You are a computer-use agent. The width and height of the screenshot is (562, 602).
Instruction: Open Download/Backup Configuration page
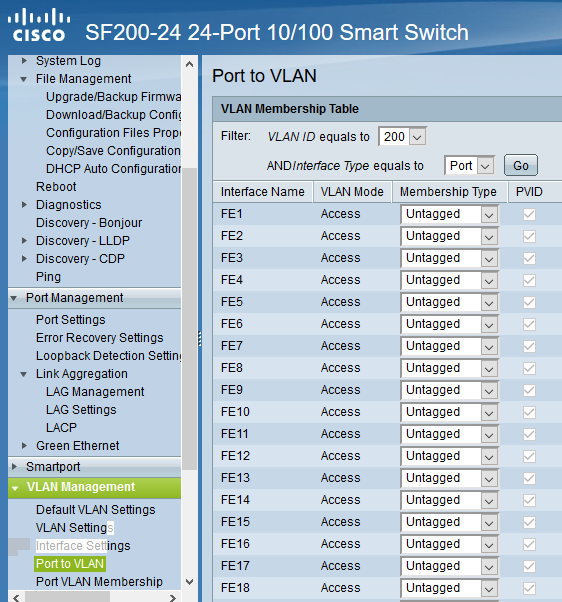click(x=113, y=115)
